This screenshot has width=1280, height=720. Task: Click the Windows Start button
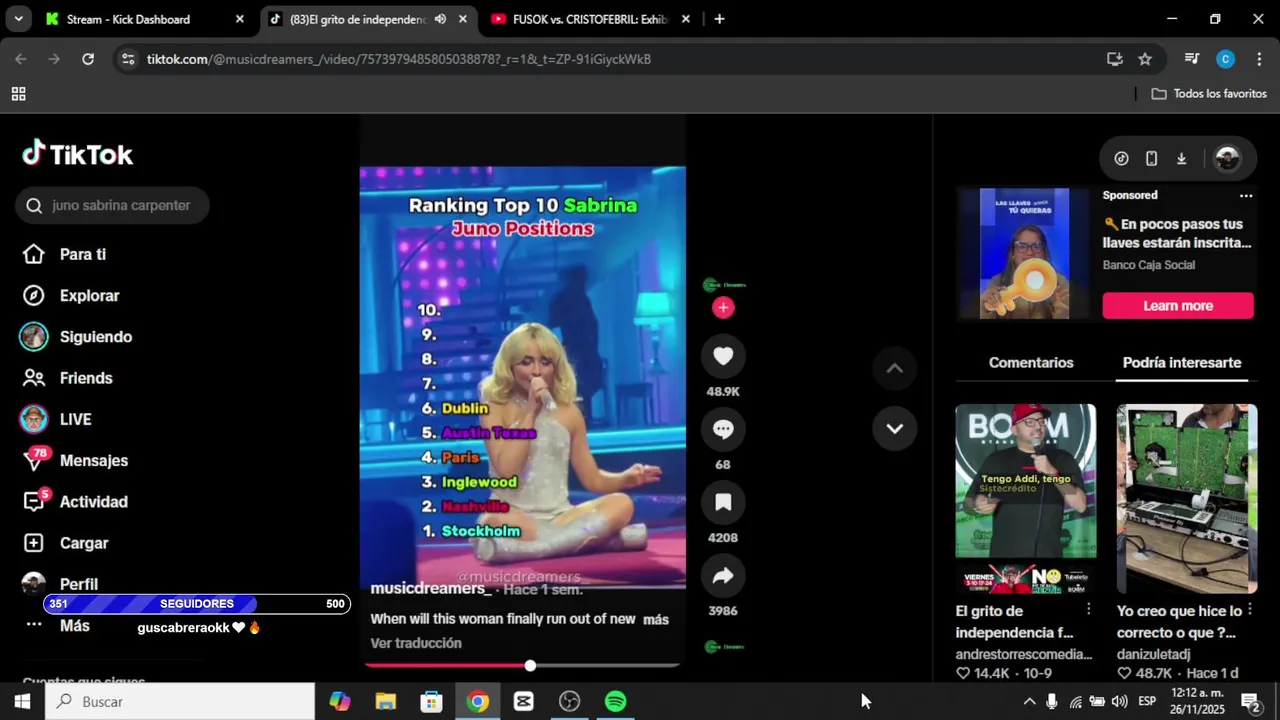point(22,702)
